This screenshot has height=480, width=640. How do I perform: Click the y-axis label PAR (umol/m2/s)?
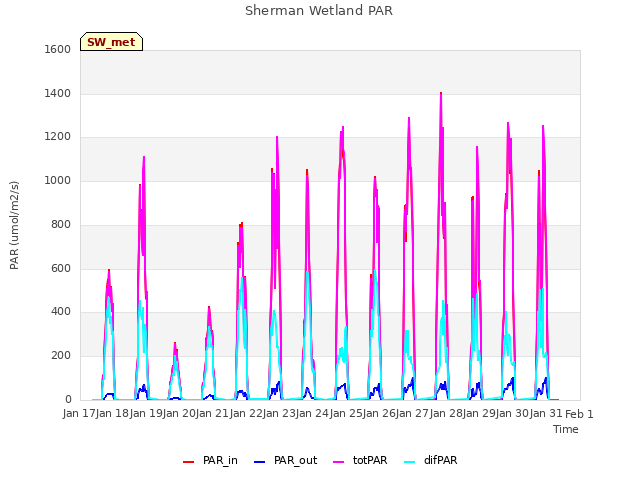[x=14, y=225]
